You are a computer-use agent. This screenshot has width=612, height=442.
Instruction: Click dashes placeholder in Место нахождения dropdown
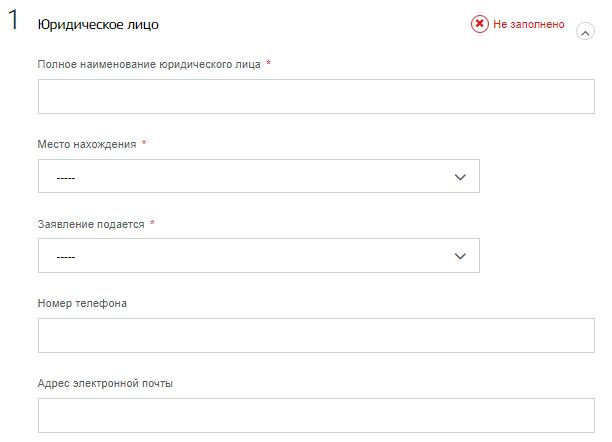(66, 178)
